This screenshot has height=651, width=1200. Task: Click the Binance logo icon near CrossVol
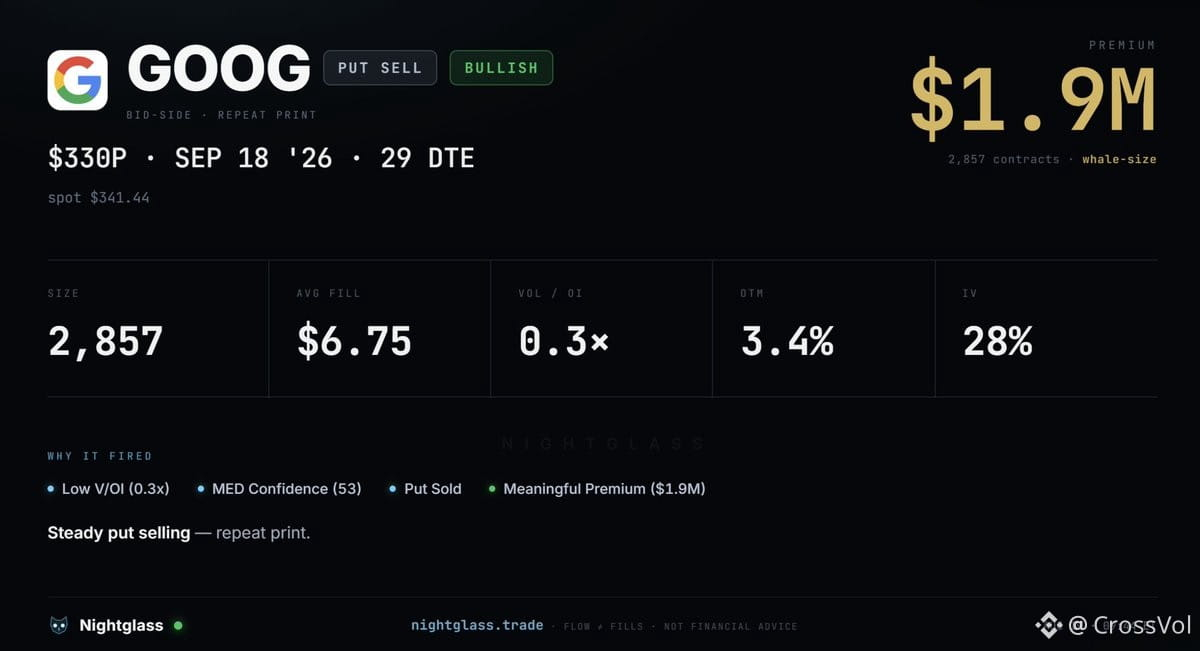pos(1048,626)
